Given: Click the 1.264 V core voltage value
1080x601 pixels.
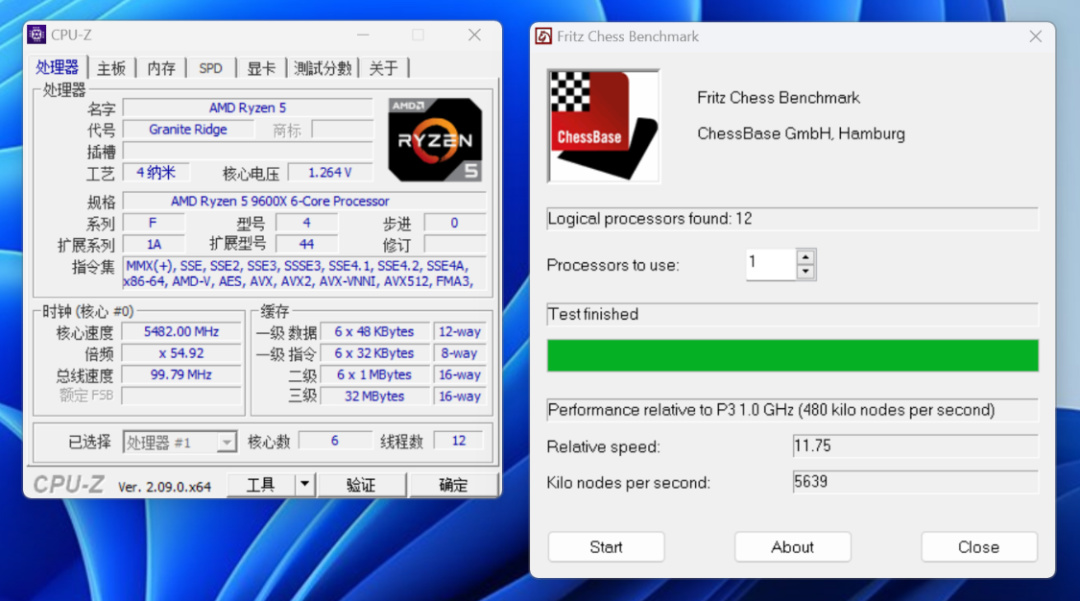Looking at the screenshot, I should pyautogui.click(x=330, y=172).
